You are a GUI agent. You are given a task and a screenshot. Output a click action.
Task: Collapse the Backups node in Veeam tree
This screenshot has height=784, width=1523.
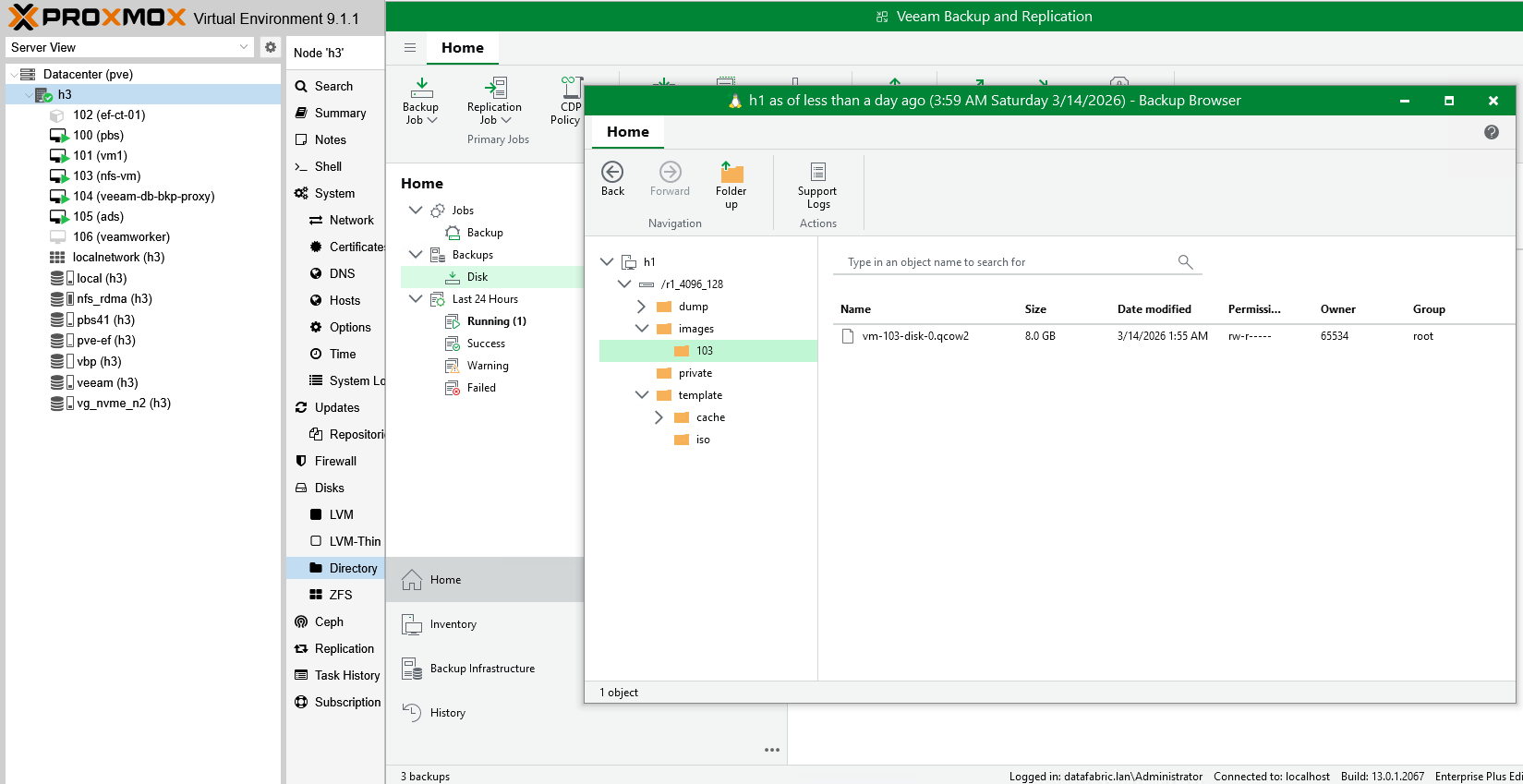tap(416, 255)
